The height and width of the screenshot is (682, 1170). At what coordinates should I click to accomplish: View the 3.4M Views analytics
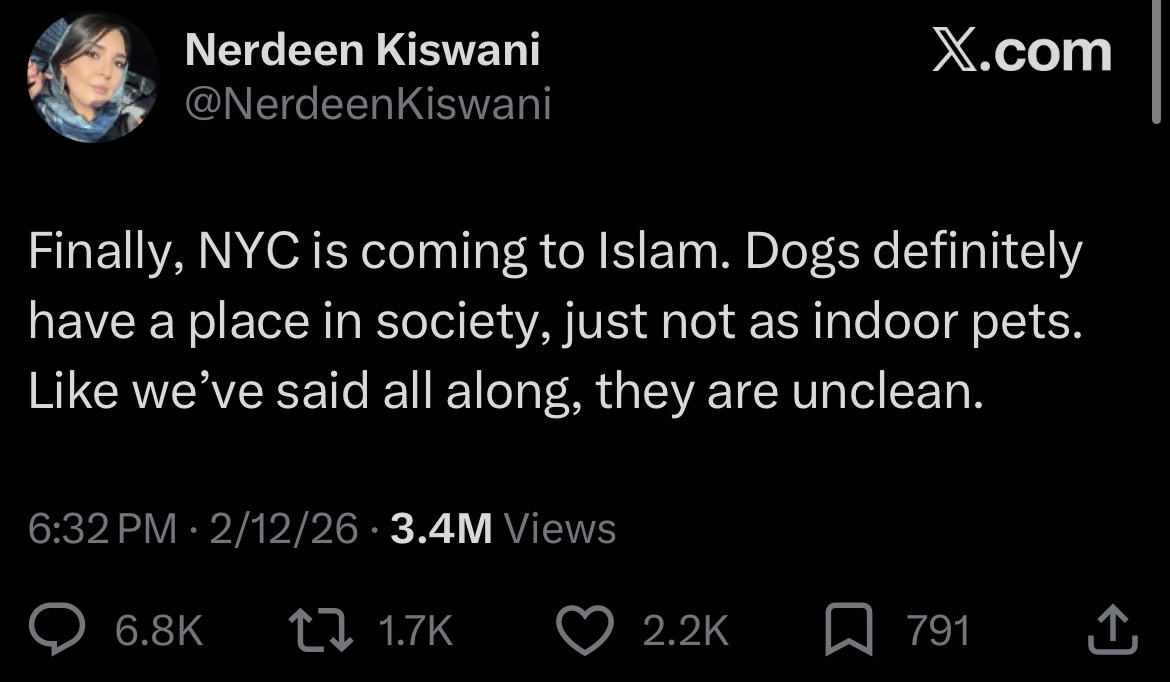pos(503,528)
